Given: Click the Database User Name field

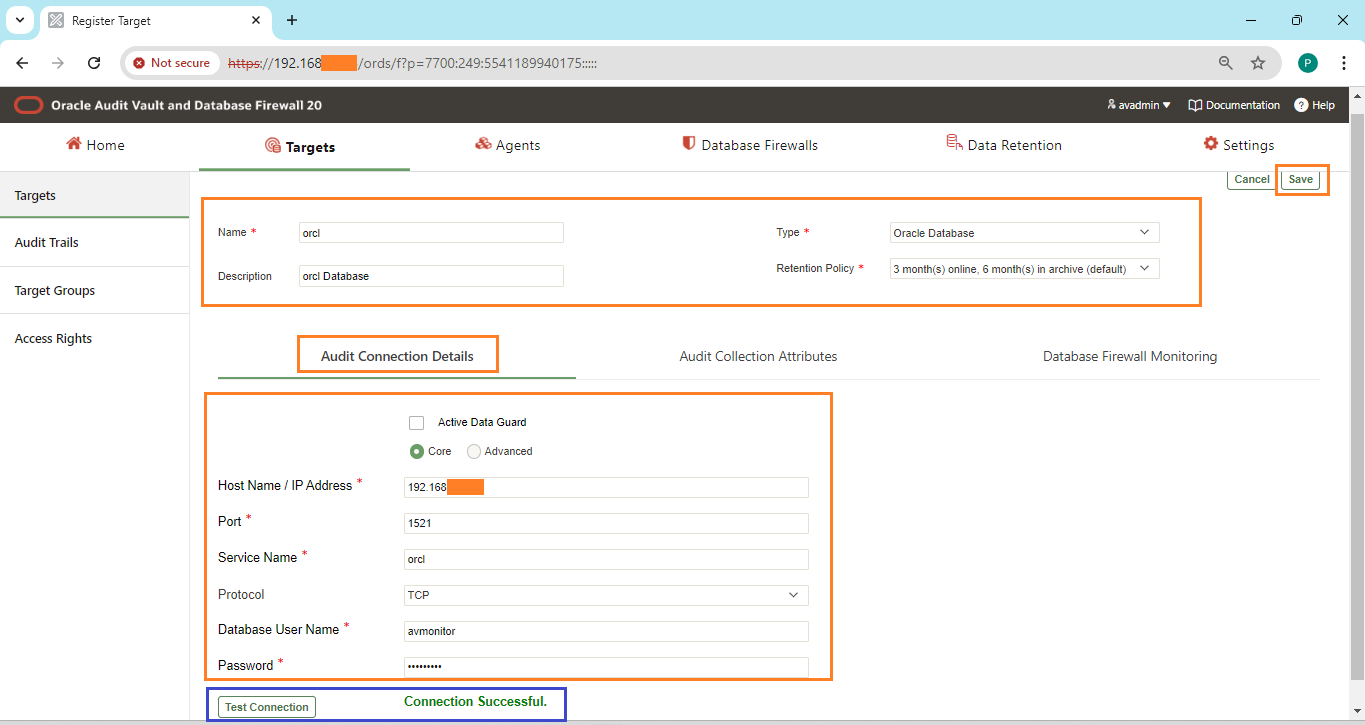Looking at the screenshot, I should pyautogui.click(x=606, y=631).
